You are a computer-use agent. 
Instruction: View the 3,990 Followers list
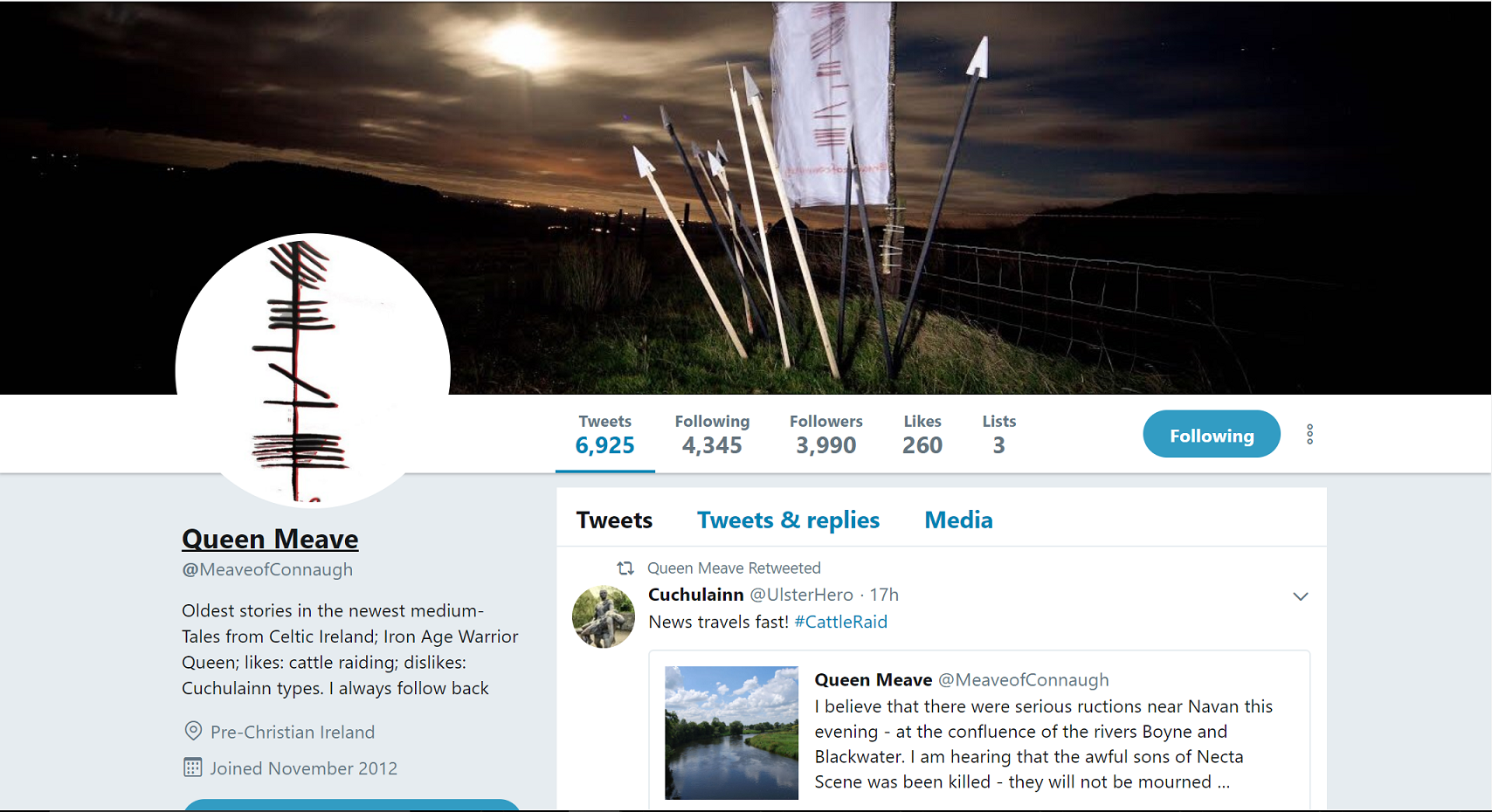pyautogui.click(x=825, y=435)
